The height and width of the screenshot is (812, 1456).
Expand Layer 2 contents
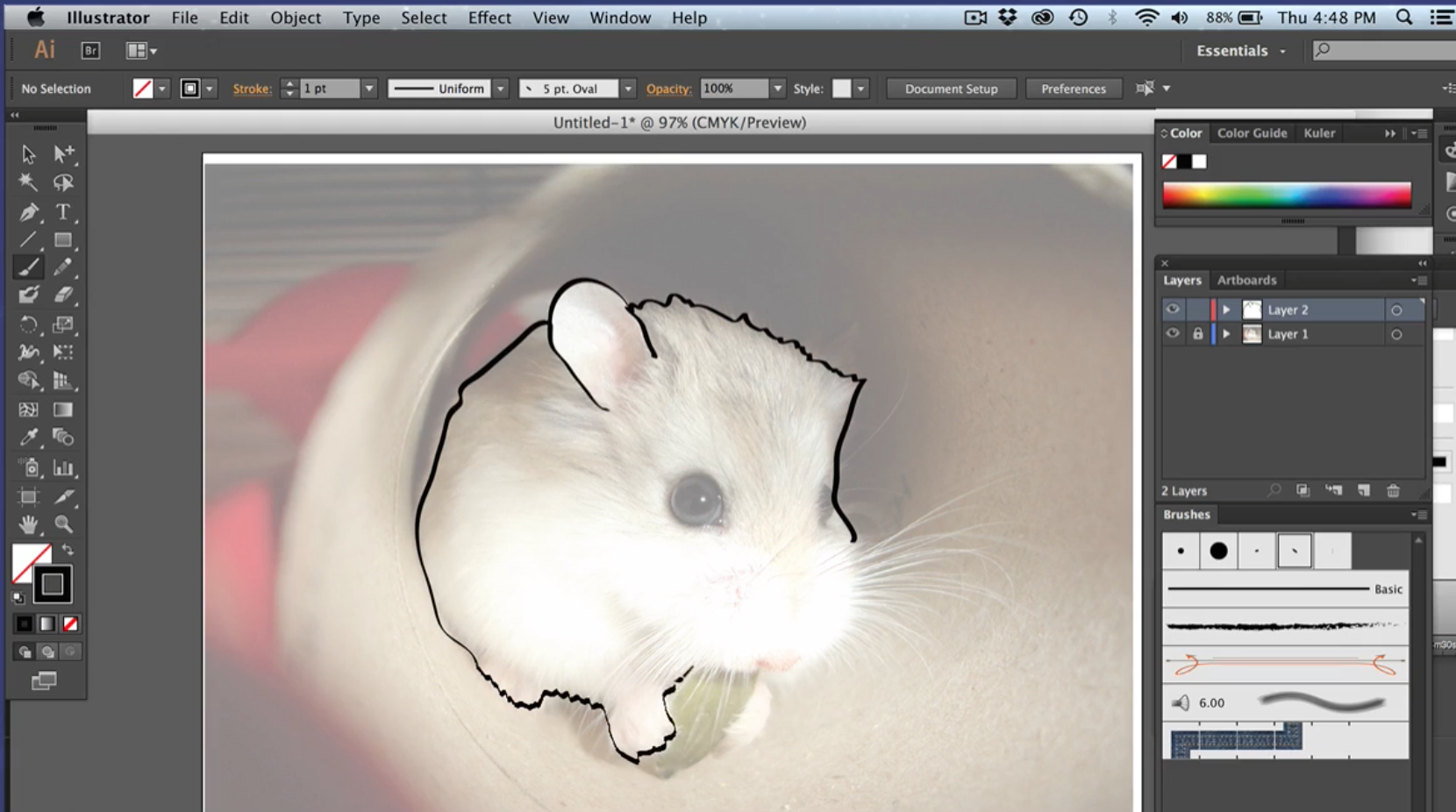[1226, 310]
